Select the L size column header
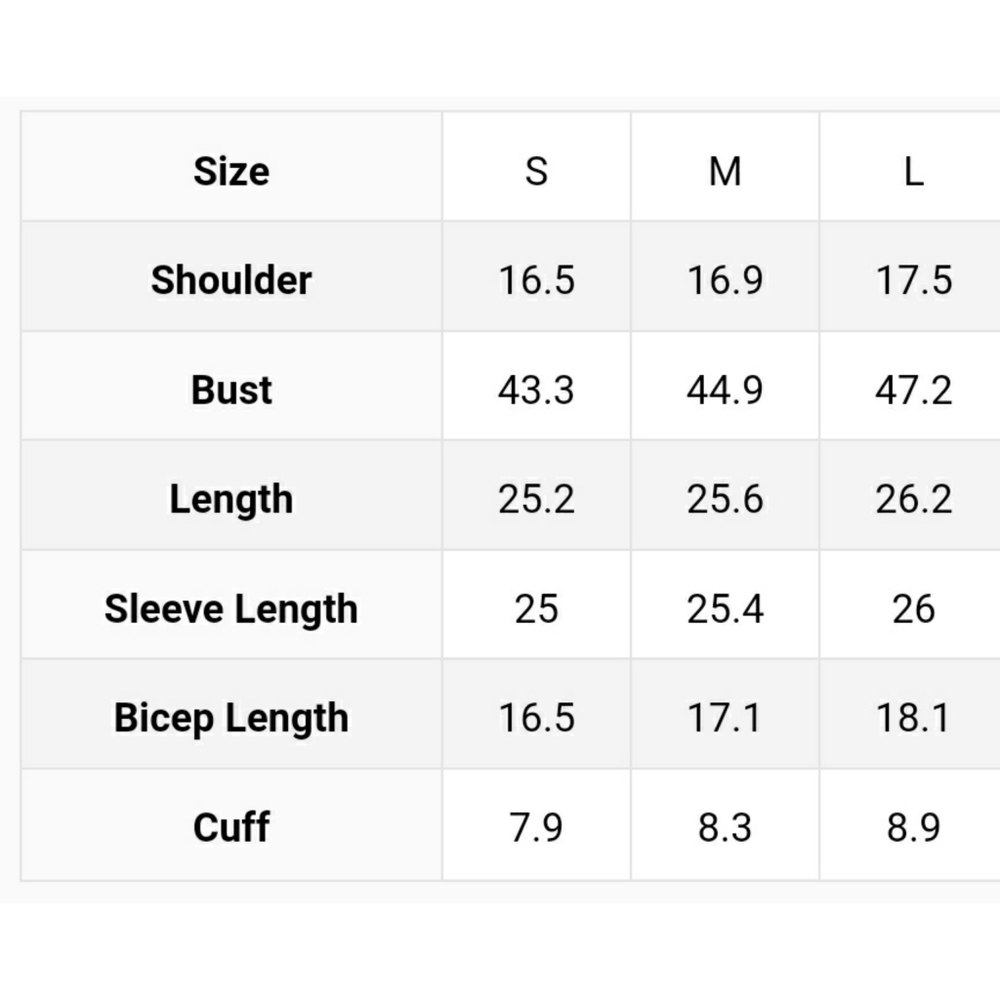The image size is (1000, 1000). [x=913, y=171]
